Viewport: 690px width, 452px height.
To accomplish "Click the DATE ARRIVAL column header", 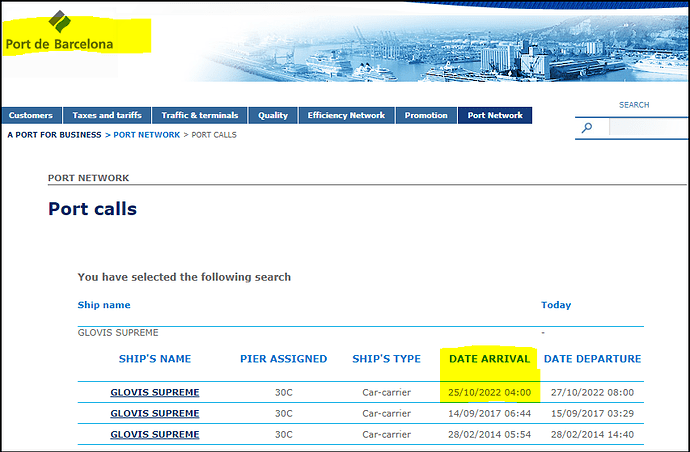I will point(489,359).
